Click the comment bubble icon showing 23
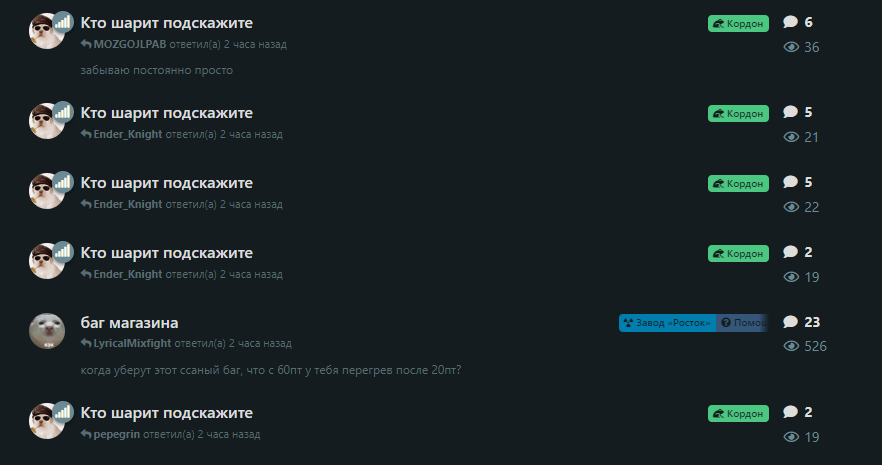 click(790, 322)
